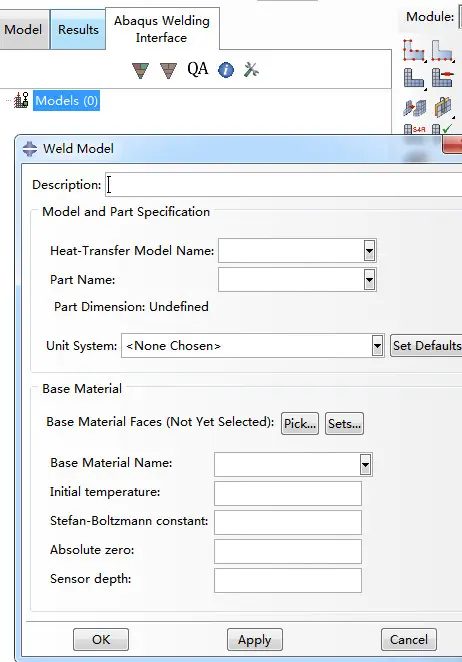Click the Verify Mesh green check icon
The width and height of the screenshot is (462, 662).
pos(443,129)
